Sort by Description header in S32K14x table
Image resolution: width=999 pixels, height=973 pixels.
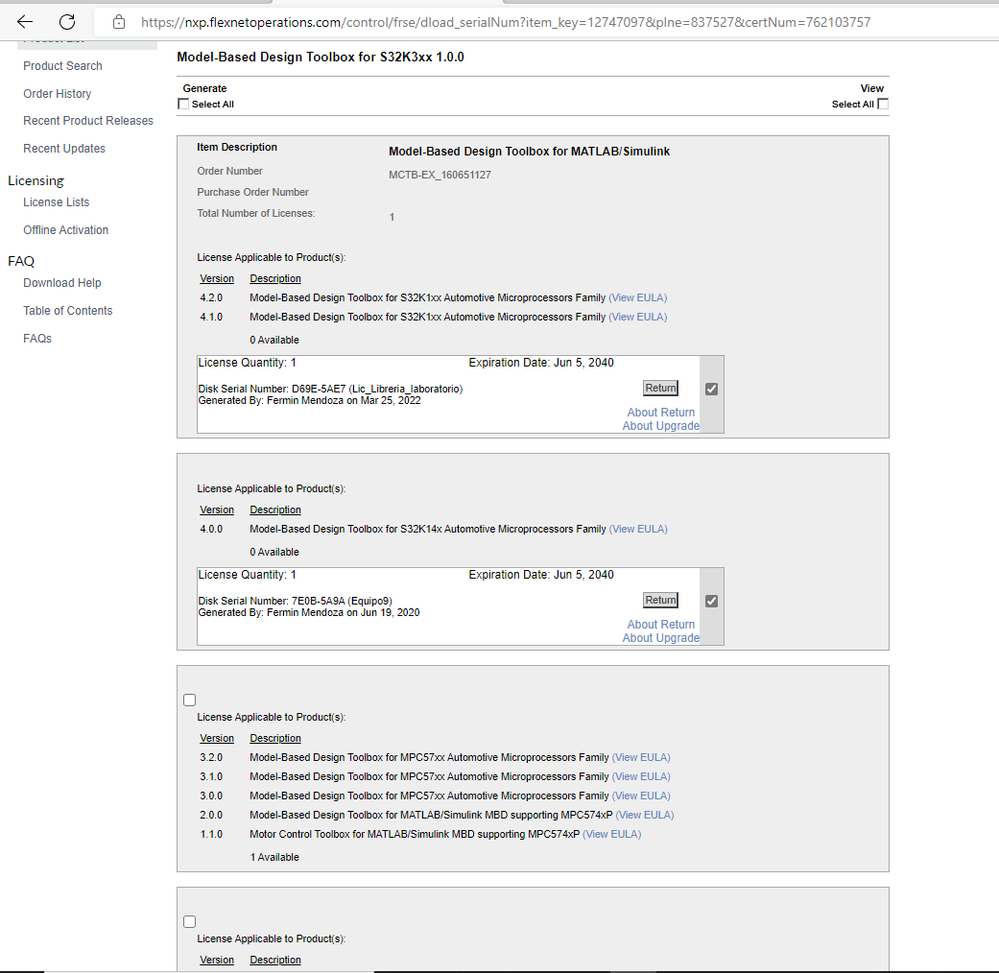[275, 510]
